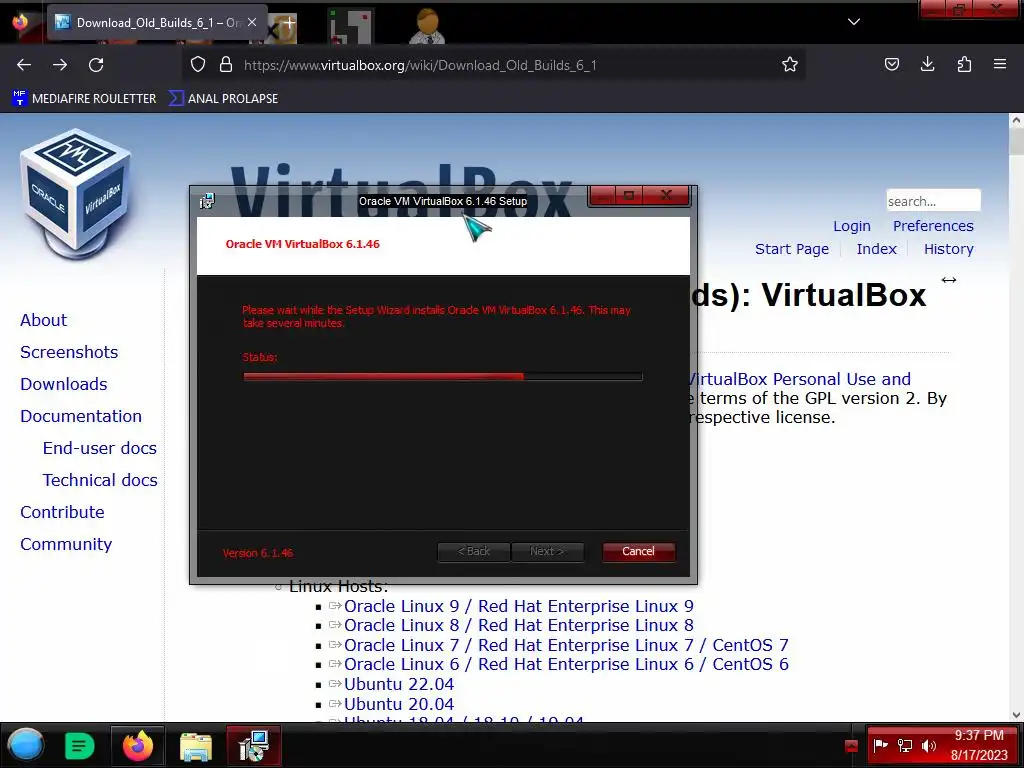Screen dimensions: 1024x768
Task: Click the scrollbar down arrow
Action: click(1016, 714)
